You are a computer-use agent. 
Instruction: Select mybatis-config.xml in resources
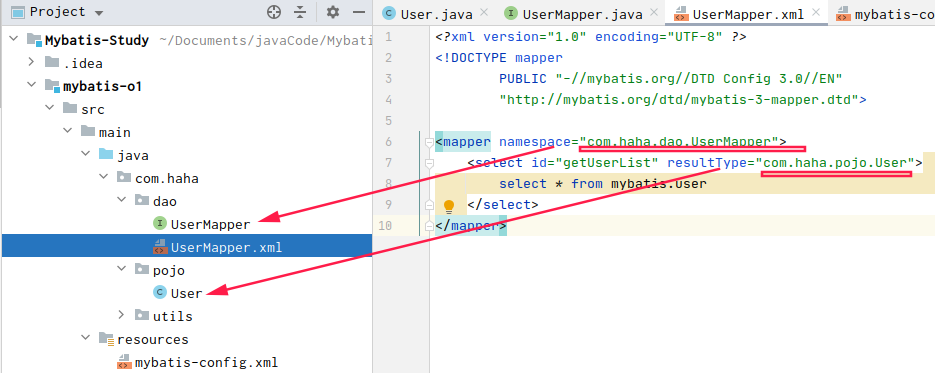coord(206,362)
